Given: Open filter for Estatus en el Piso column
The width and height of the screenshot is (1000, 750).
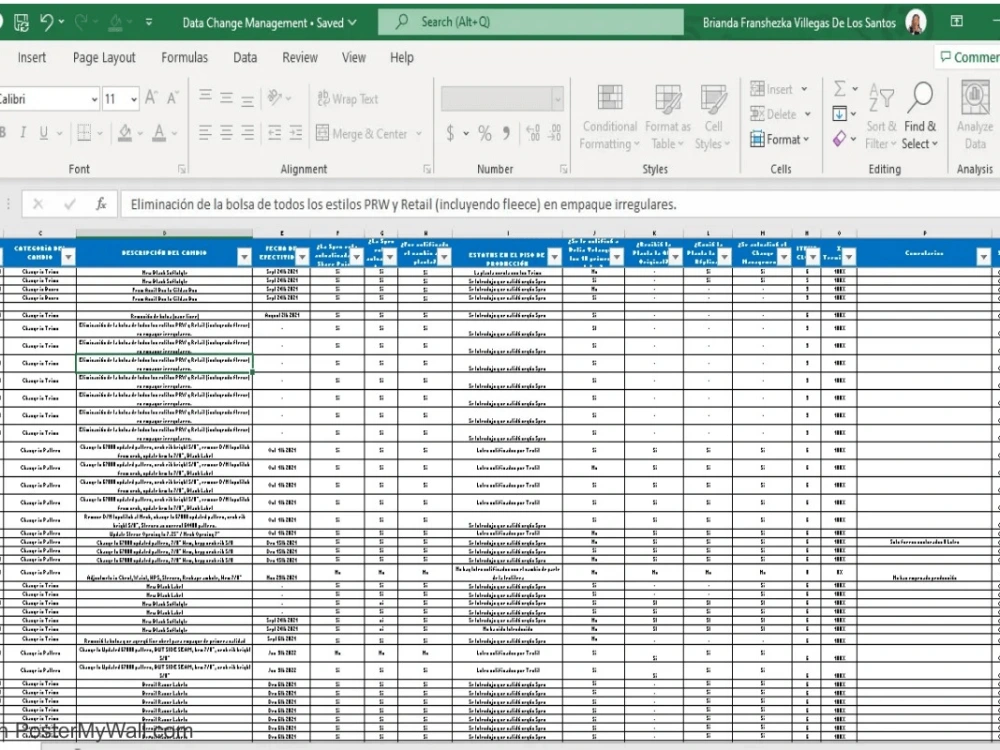Looking at the screenshot, I should pyautogui.click(x=554, y=256).
